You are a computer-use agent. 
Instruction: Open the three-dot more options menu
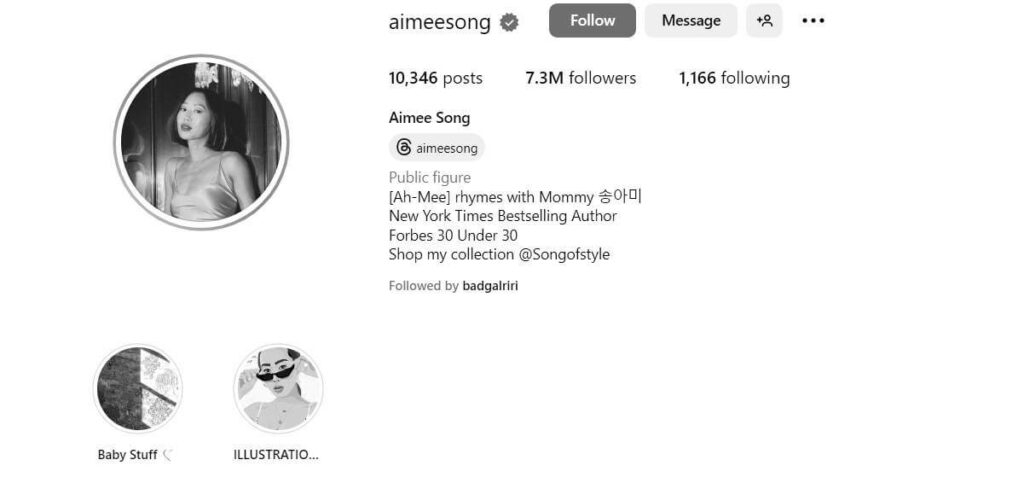(813, 20)
